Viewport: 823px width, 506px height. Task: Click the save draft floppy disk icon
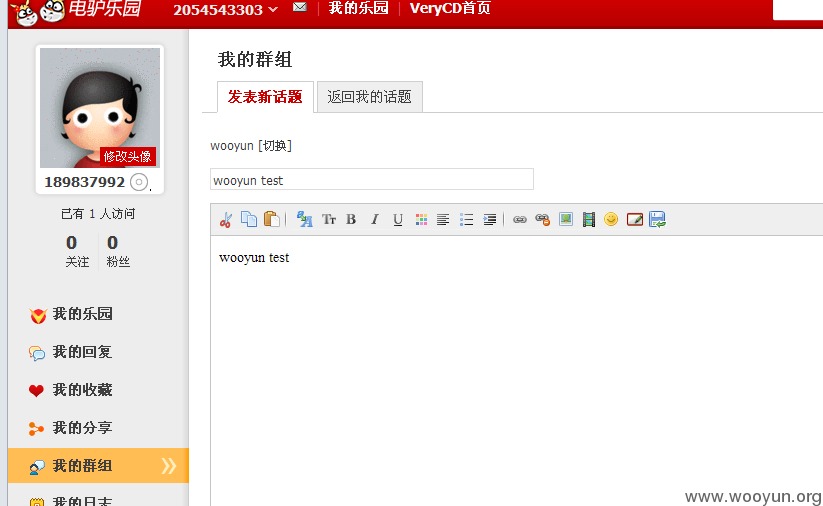coord(657,219)
